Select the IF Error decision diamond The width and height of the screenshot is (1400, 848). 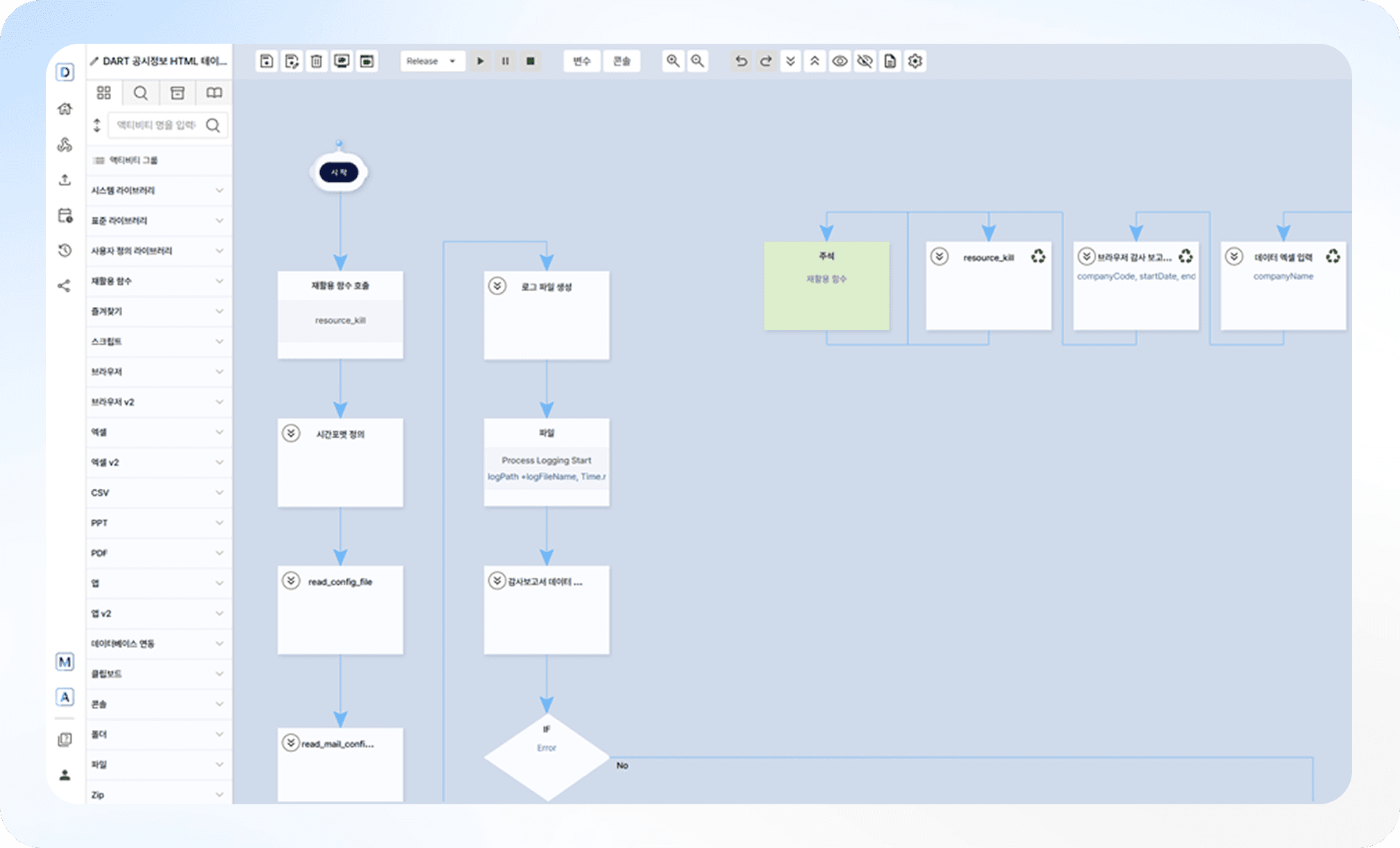(547, 757)
